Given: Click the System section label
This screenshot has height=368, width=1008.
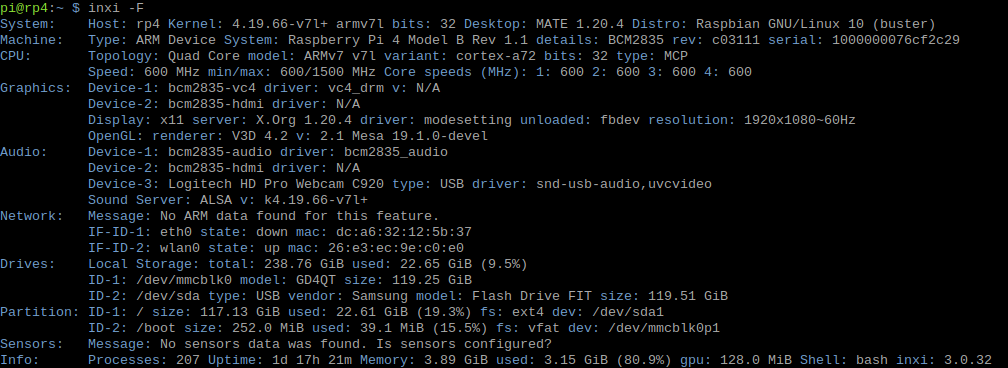Looking at the screenshot, I should 28,24.
